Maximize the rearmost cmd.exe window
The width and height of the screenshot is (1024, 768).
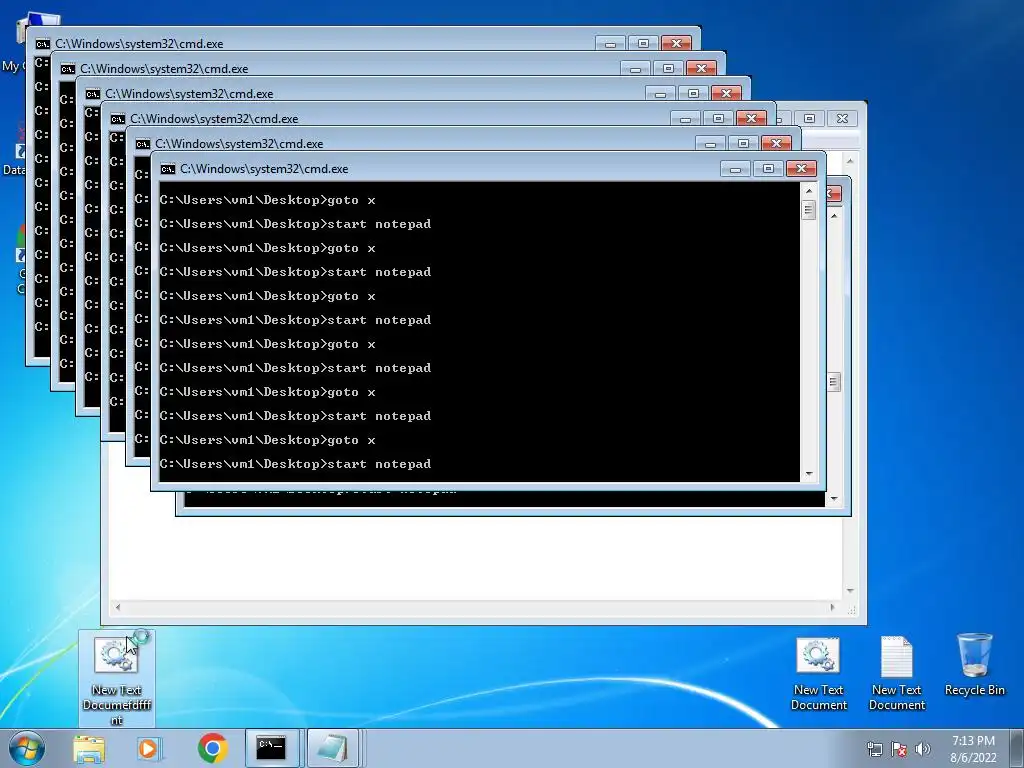643,43
